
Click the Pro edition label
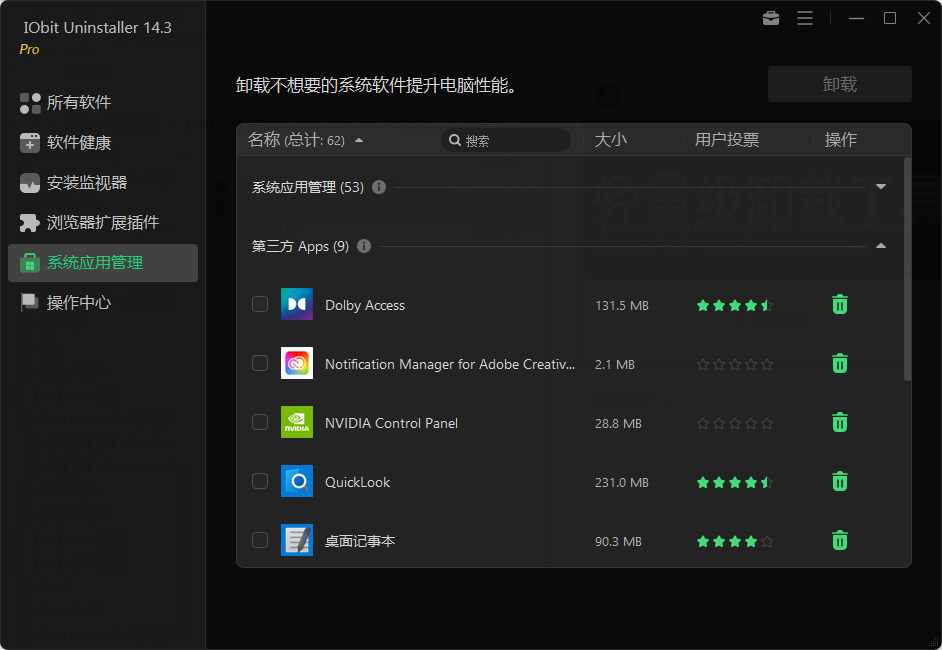point(29,49)
